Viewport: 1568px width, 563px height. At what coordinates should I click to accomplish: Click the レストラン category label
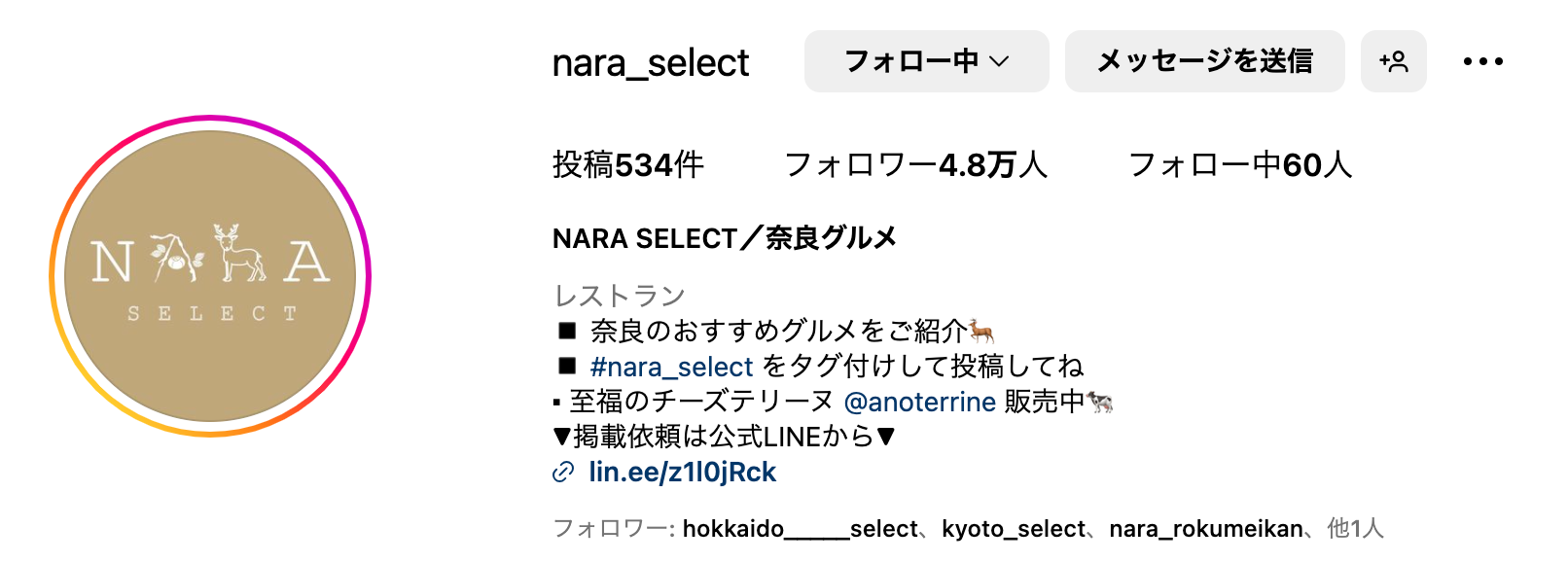(x=619, y=296)
